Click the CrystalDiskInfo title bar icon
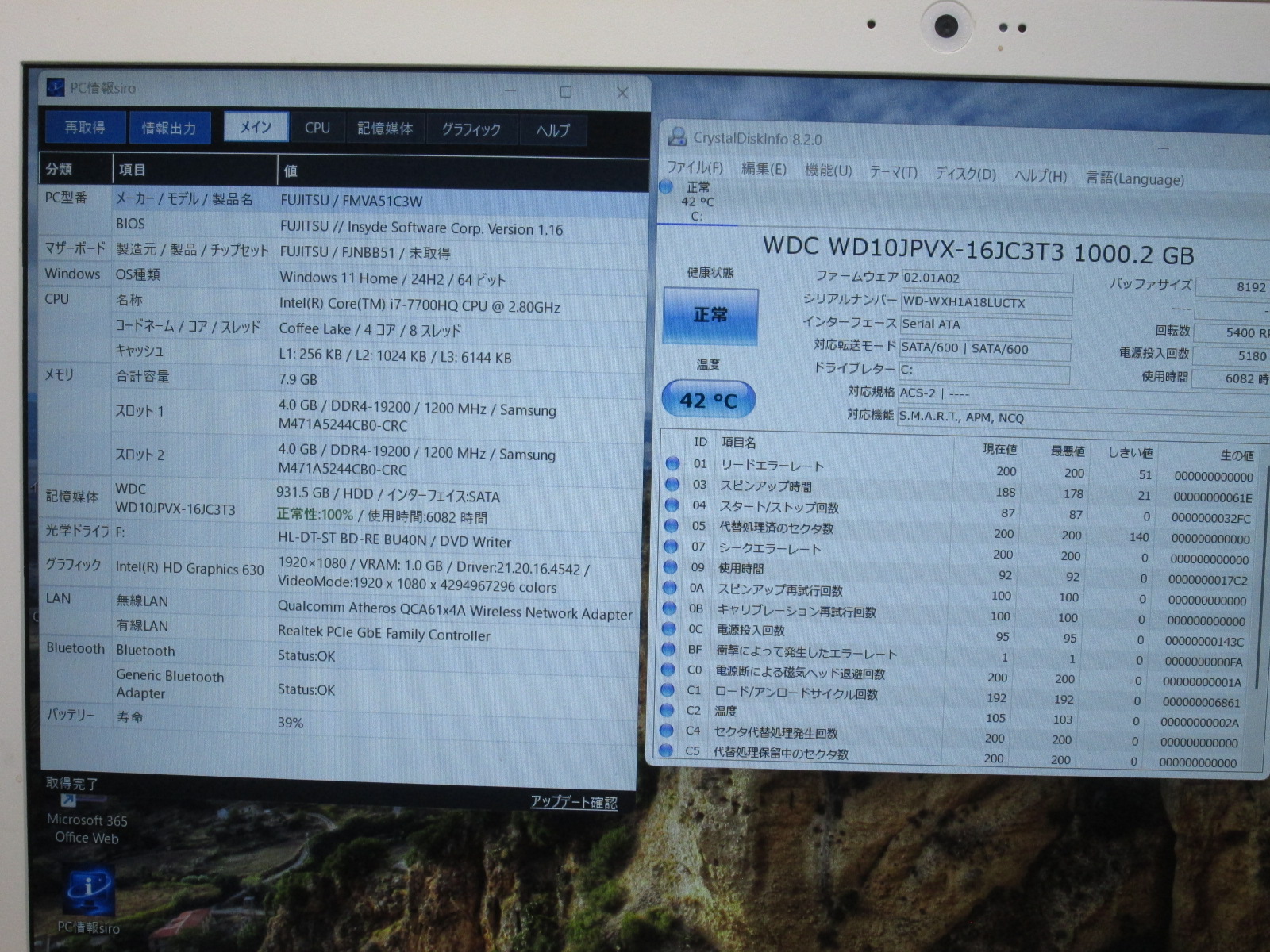 pos(677,136)
